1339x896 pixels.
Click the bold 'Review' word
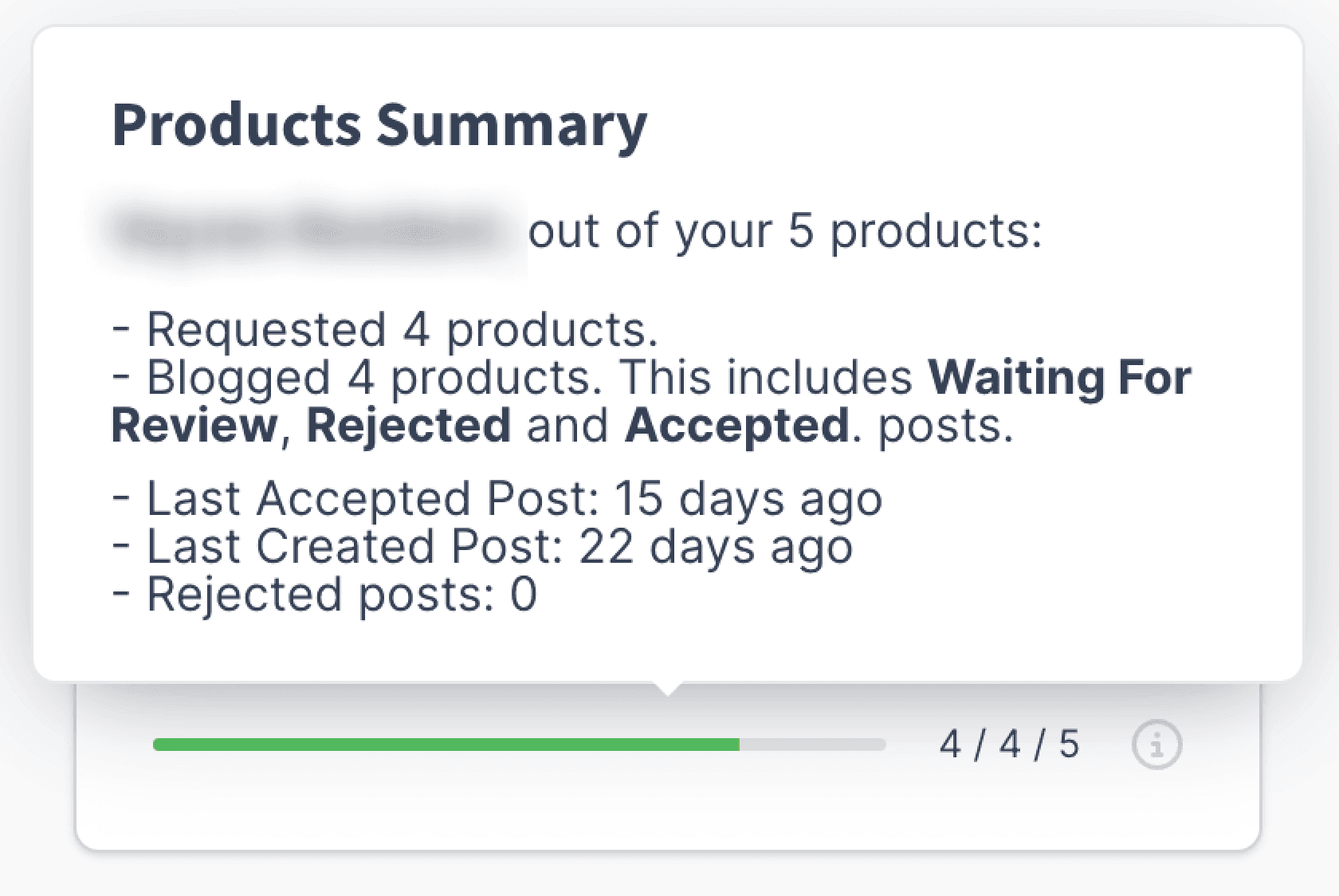194,425
